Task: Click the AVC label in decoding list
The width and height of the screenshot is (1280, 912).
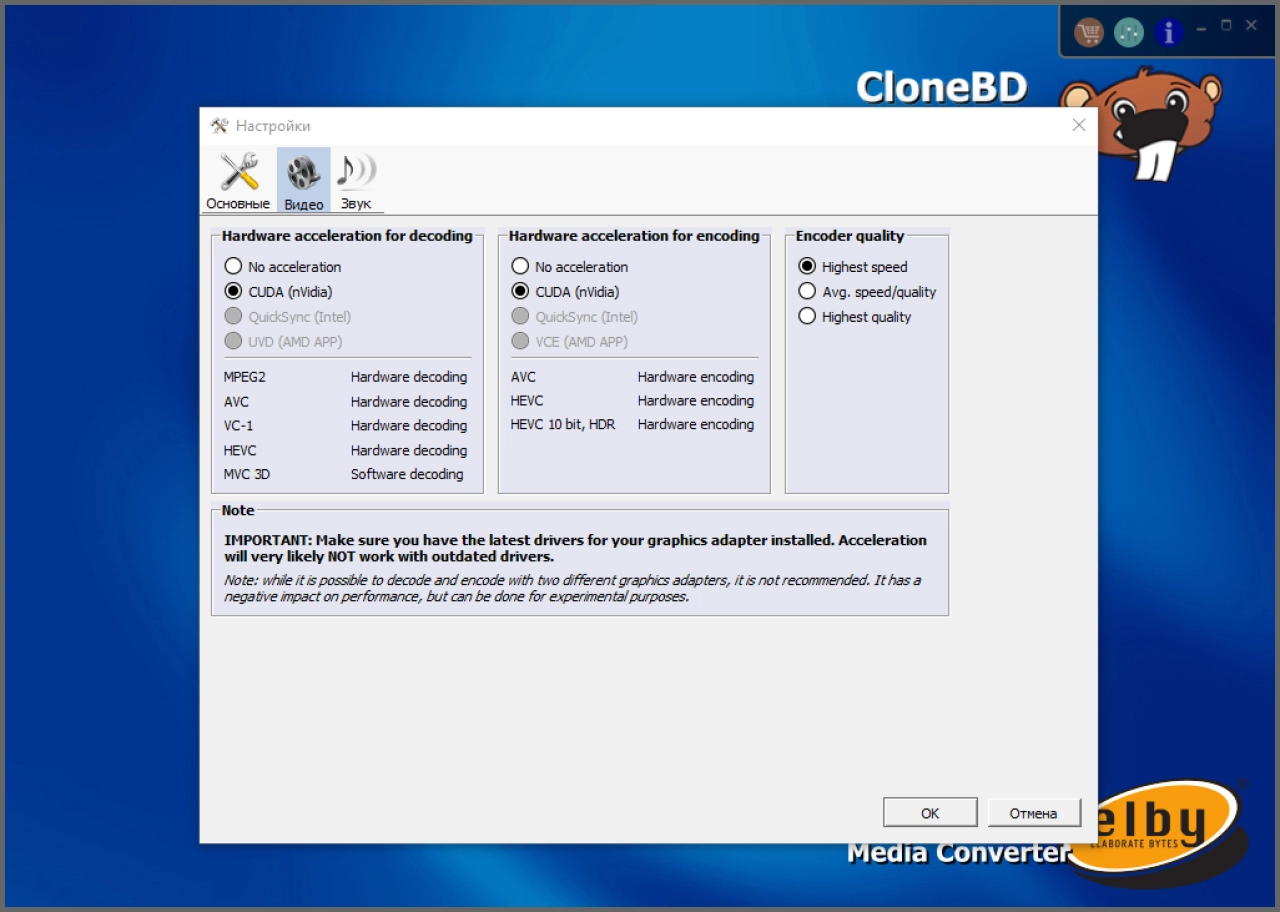Action: [237, 402]
